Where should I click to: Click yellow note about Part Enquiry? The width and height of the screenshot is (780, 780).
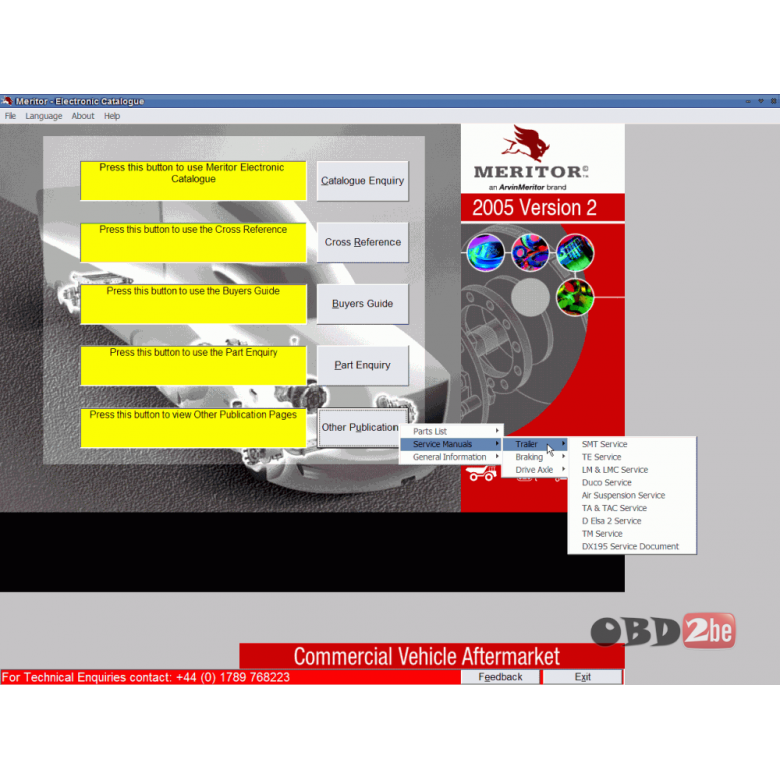click(194, 366)
